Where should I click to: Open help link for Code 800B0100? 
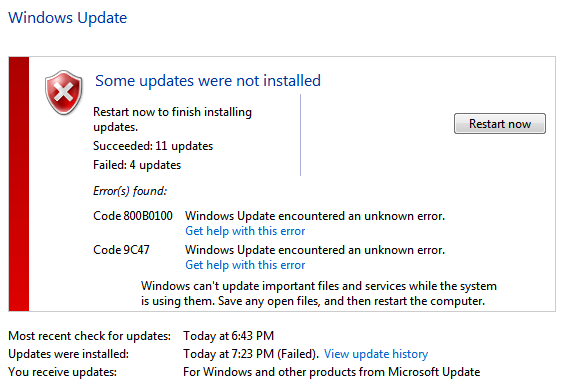tap(245, 231)
